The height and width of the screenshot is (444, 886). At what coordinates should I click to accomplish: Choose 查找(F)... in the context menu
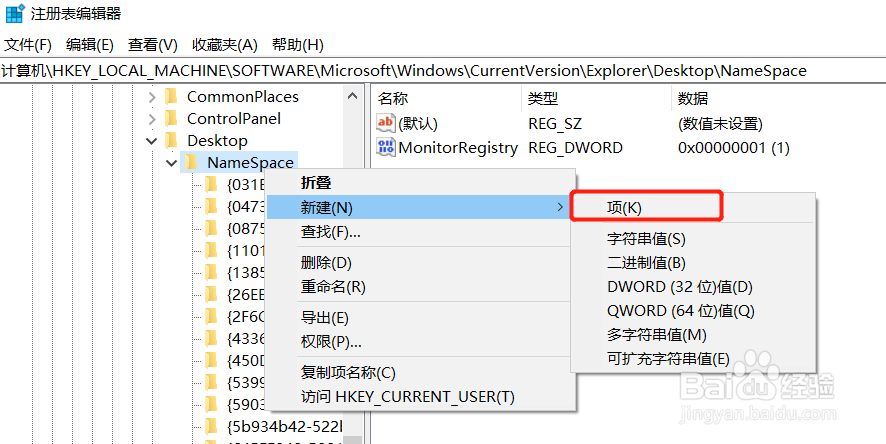(421, 232)
